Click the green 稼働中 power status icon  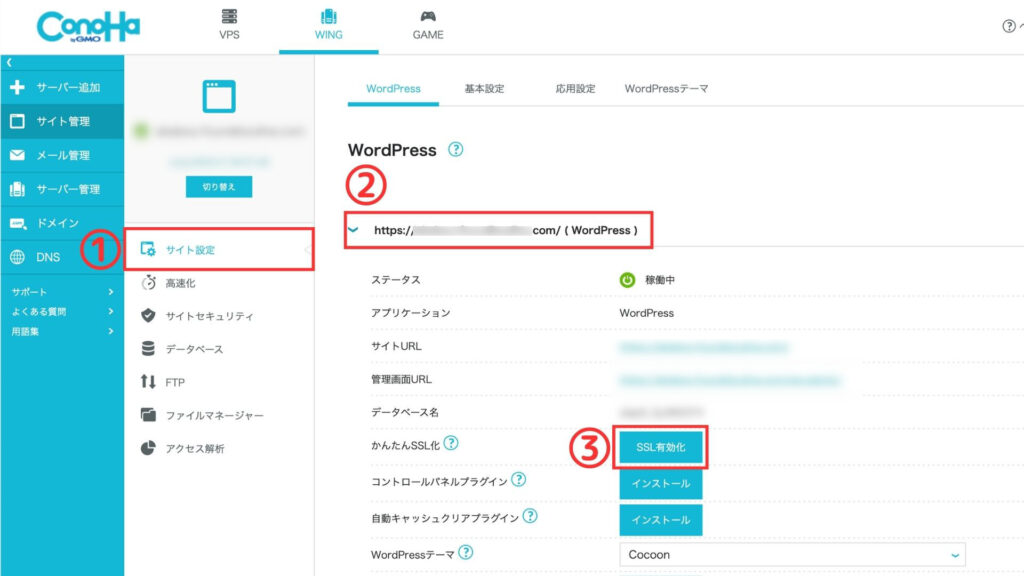click(x=627, y=280)
